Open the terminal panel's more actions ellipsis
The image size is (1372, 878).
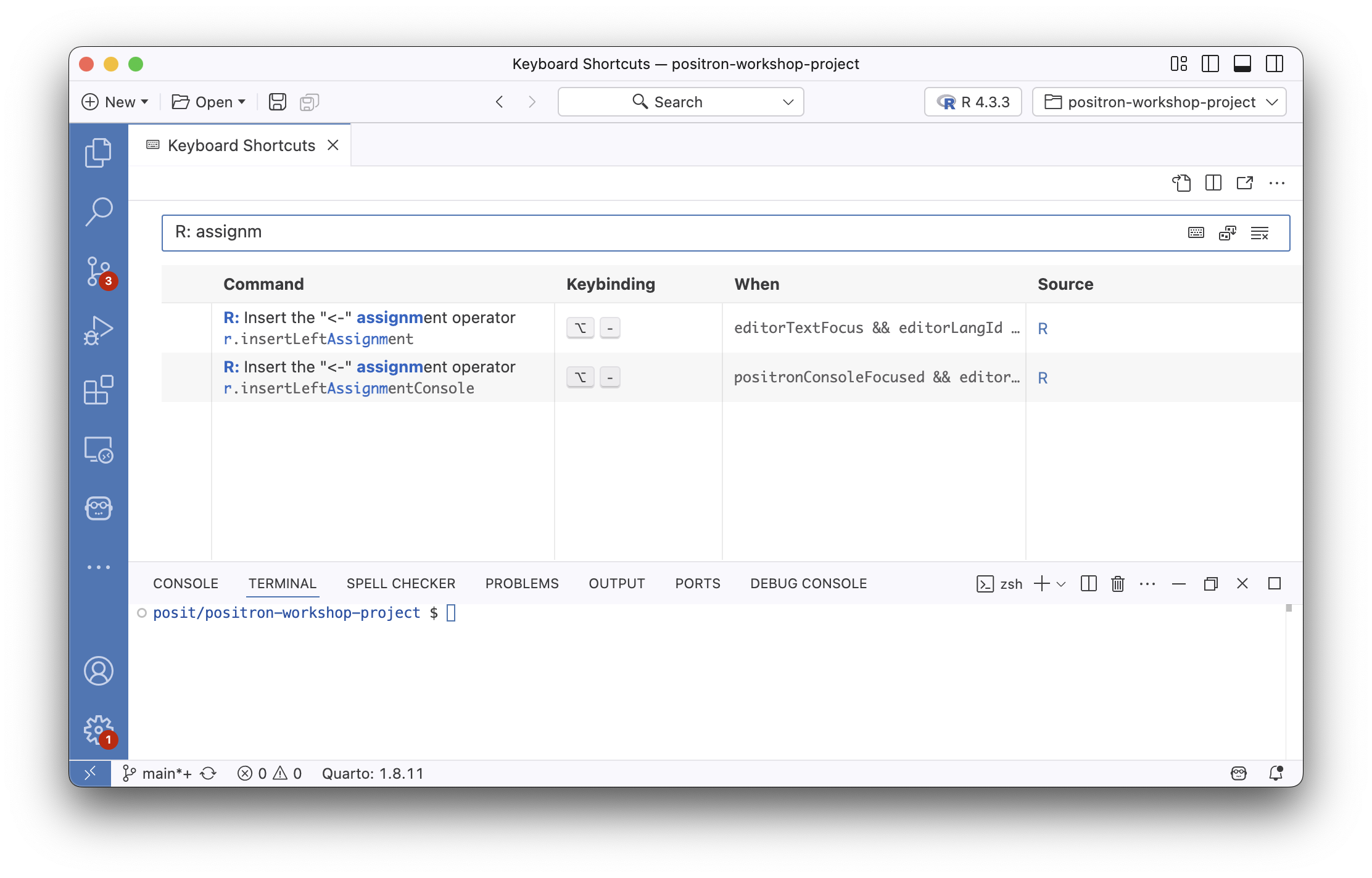pos(1147,583)
